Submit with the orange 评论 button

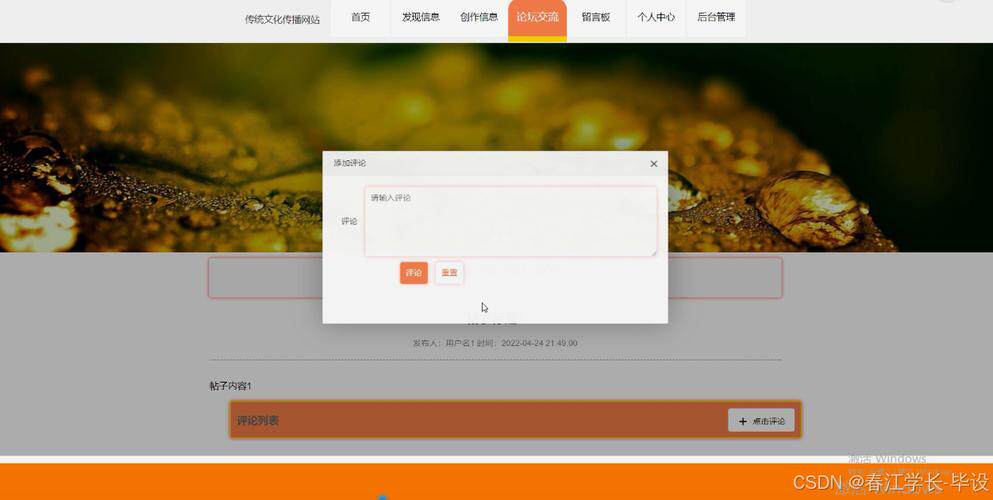[414, 273]
